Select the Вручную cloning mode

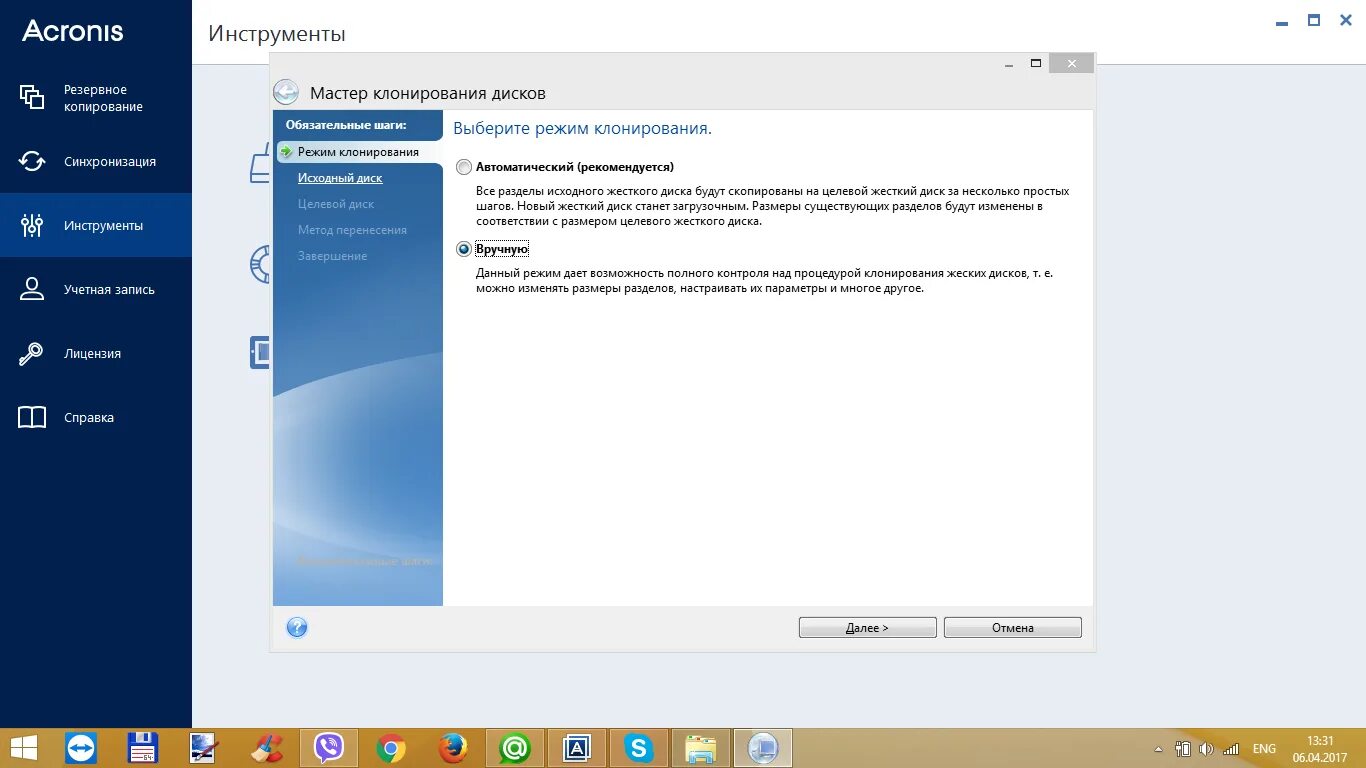[x=463, y=249]
